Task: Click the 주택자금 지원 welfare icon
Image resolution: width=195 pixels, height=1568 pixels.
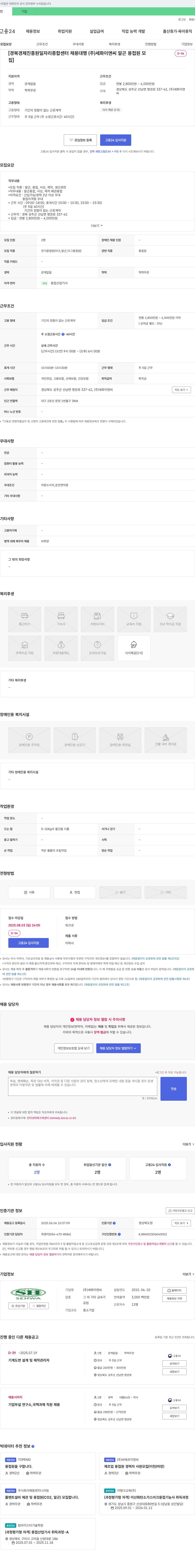Action: [x=25, y=648]
